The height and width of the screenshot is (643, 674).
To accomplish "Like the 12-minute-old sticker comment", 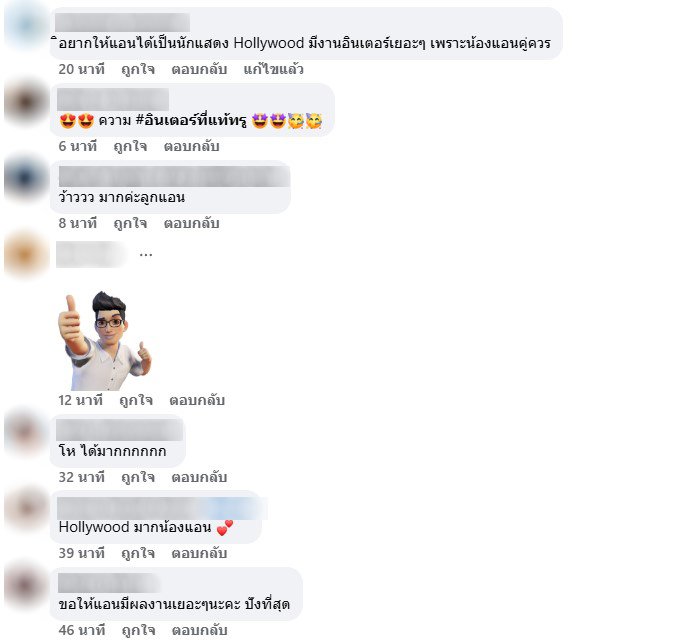I will pos(136,401).
